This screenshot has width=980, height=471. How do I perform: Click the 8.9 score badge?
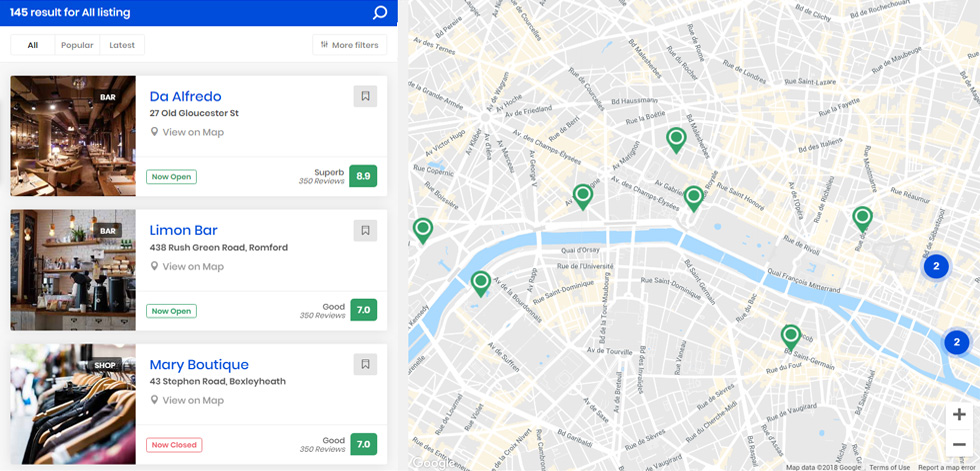click(363, 176)
